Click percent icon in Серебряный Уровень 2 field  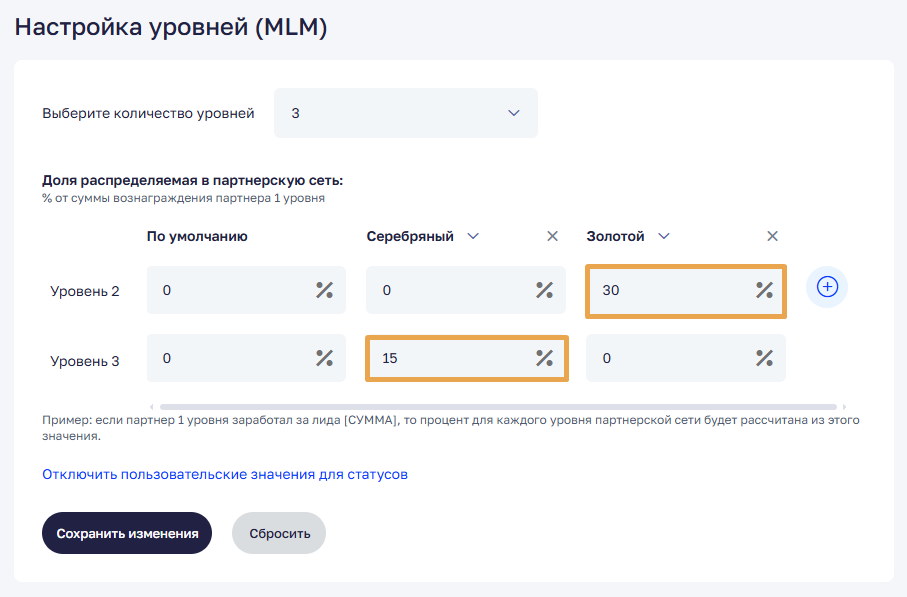544,291
